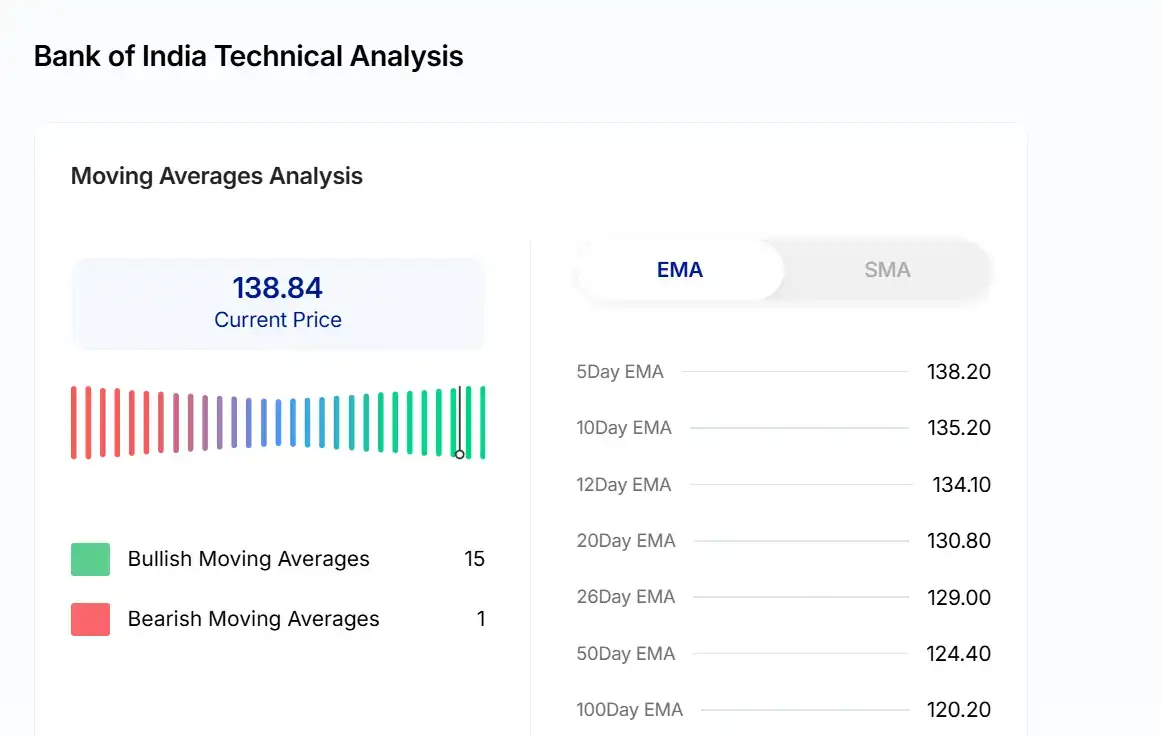Select the 100Day EMA label
Screen dimensions: 1161x736
click(x=630, y=710)
